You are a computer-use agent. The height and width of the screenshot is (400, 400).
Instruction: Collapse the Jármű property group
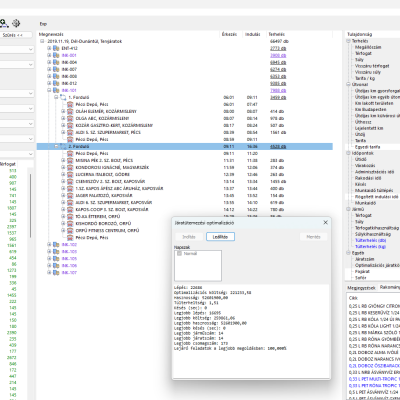pyautogui.click(x=348, y=209)
